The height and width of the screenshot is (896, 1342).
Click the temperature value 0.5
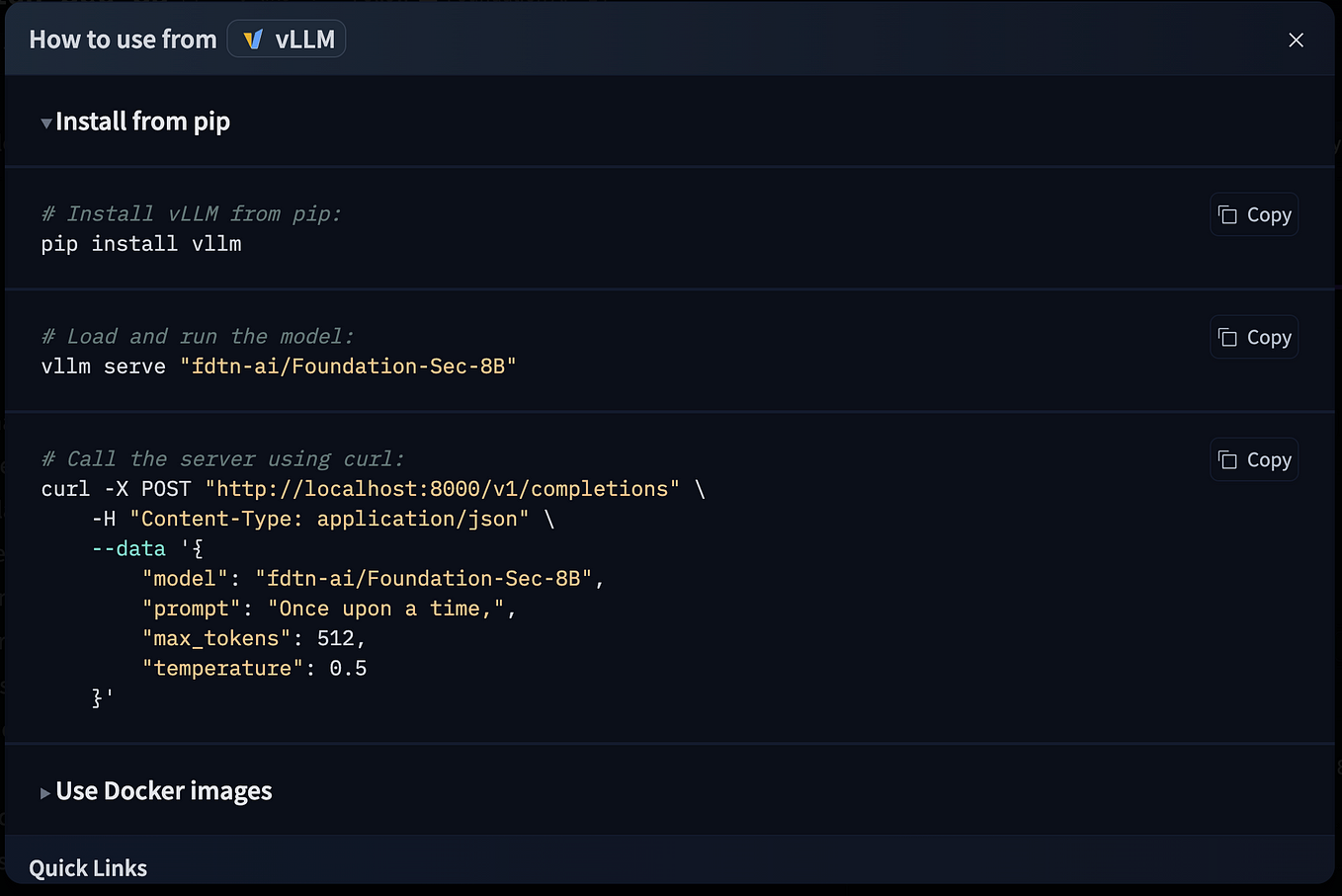click(348, 669)
